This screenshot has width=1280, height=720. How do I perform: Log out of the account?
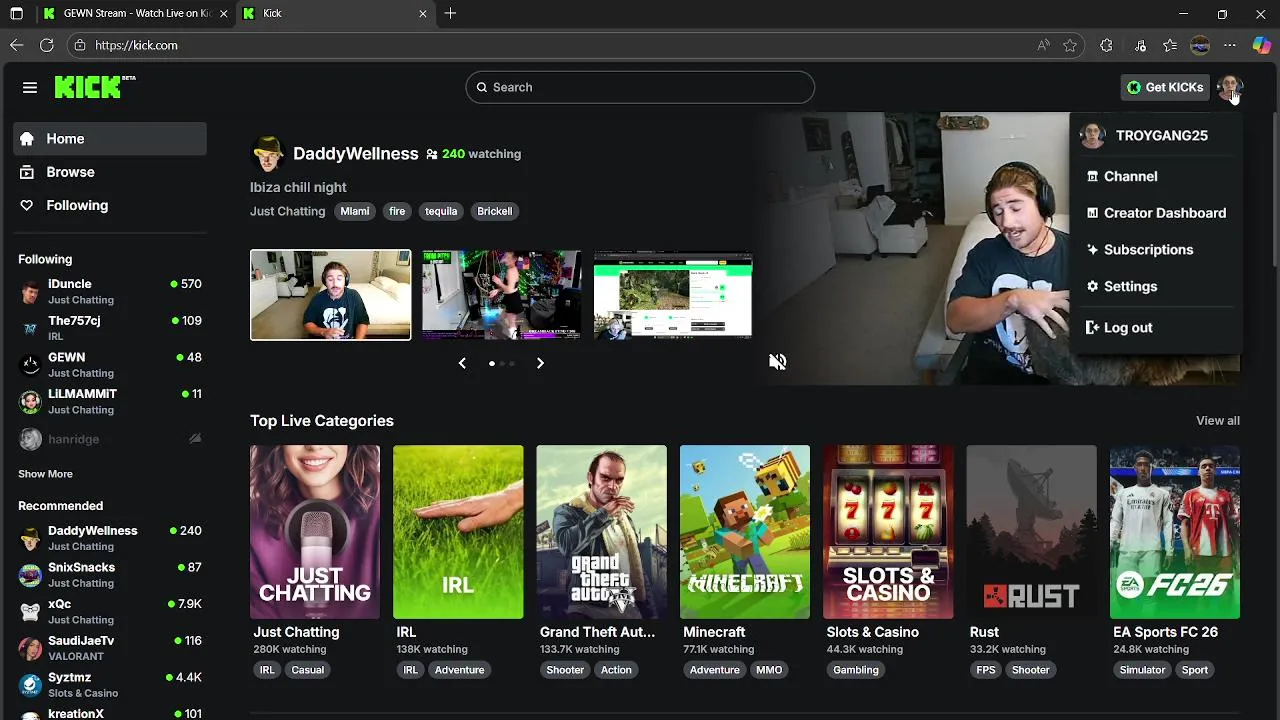point(1156,328)
